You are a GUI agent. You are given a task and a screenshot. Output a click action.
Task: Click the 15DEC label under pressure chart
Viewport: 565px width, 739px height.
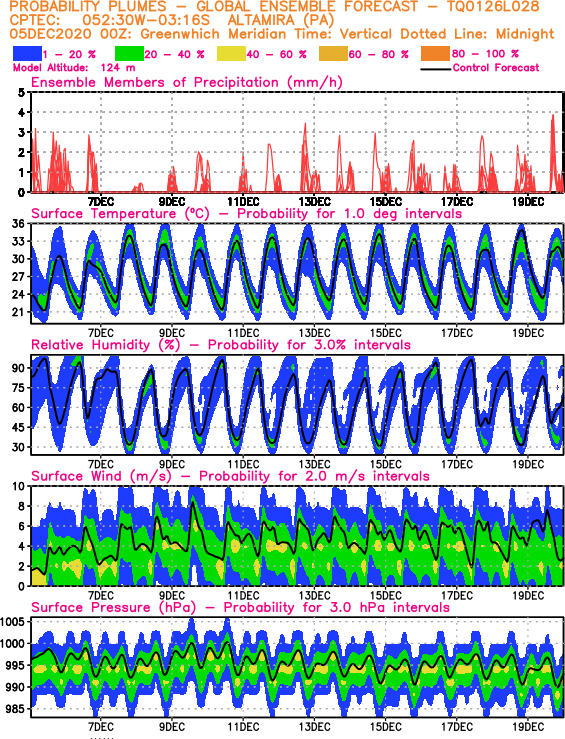pyautogui.click(x=385, y=727)
